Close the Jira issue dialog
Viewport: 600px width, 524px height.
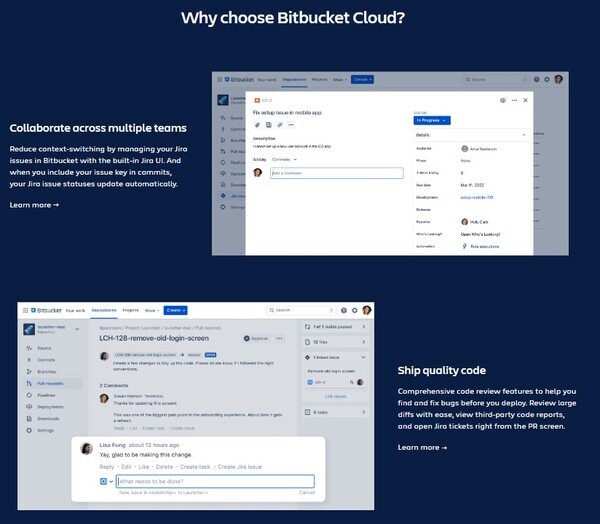pos(525,100)
